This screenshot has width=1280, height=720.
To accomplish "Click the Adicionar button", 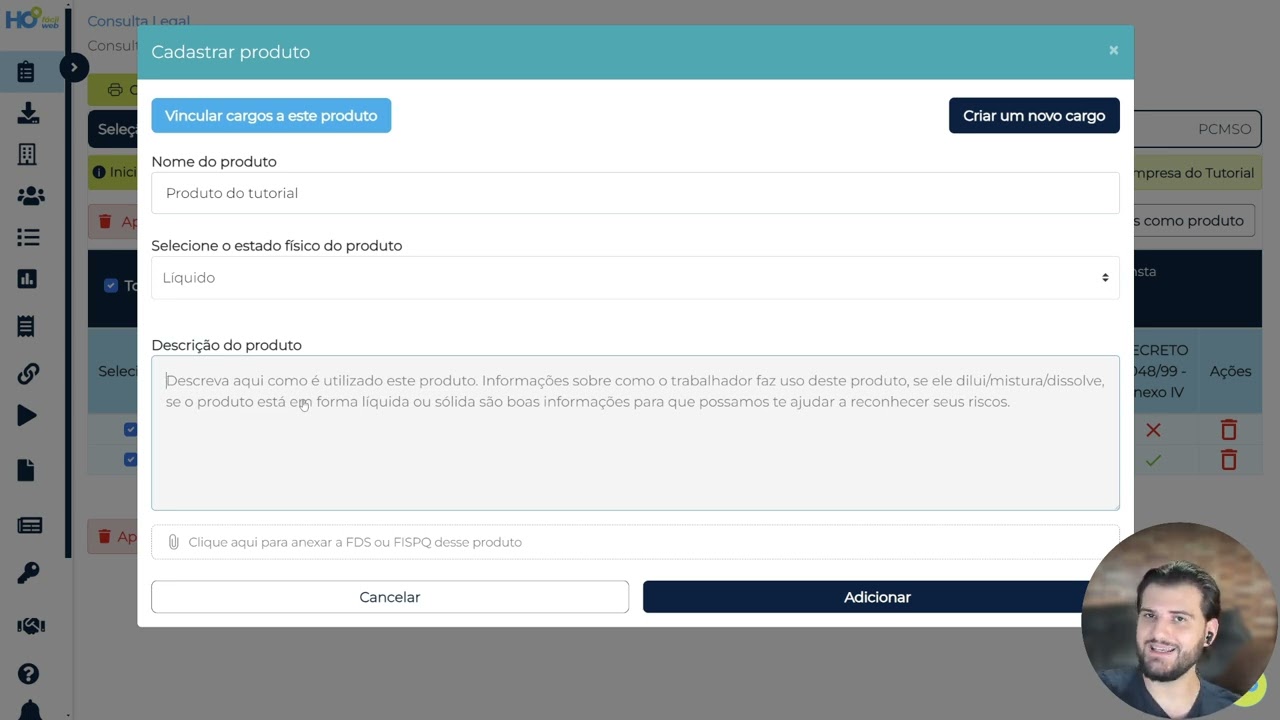I will click(x=877, y=597).
